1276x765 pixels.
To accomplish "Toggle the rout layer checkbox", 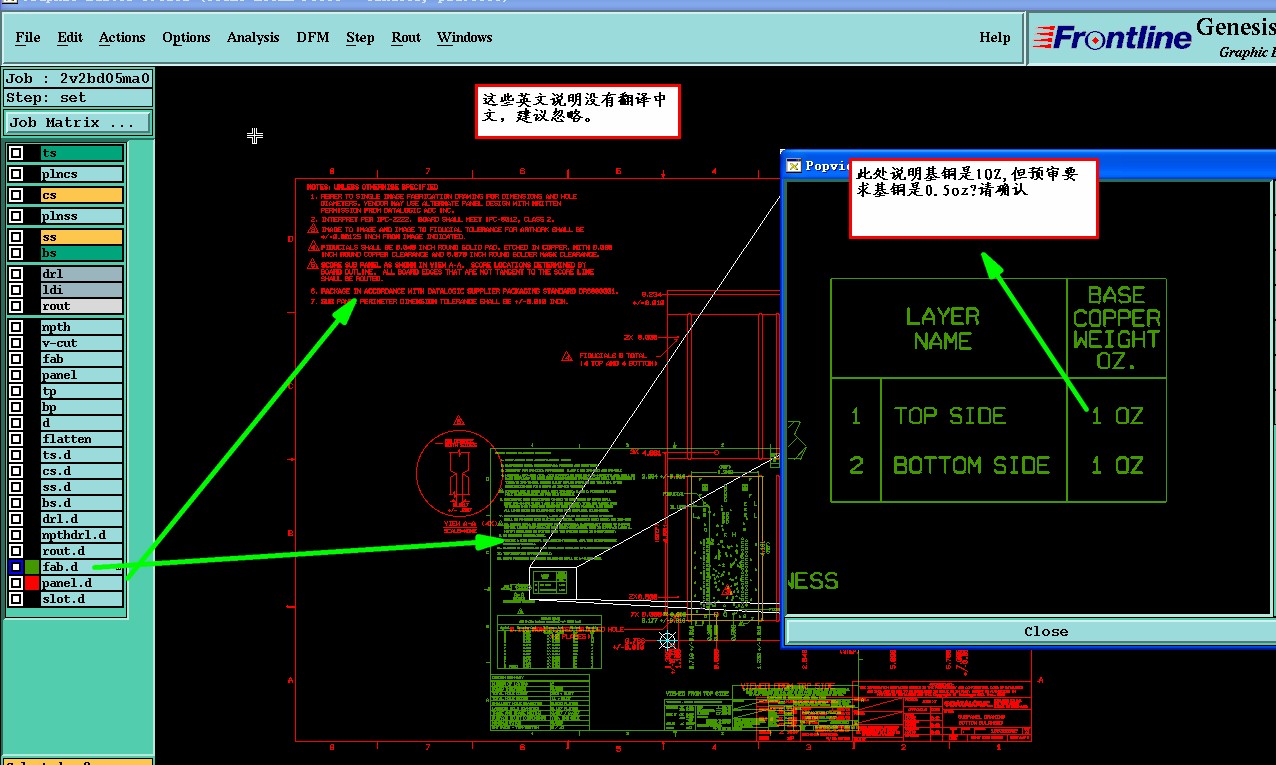I will coord(16,306).
